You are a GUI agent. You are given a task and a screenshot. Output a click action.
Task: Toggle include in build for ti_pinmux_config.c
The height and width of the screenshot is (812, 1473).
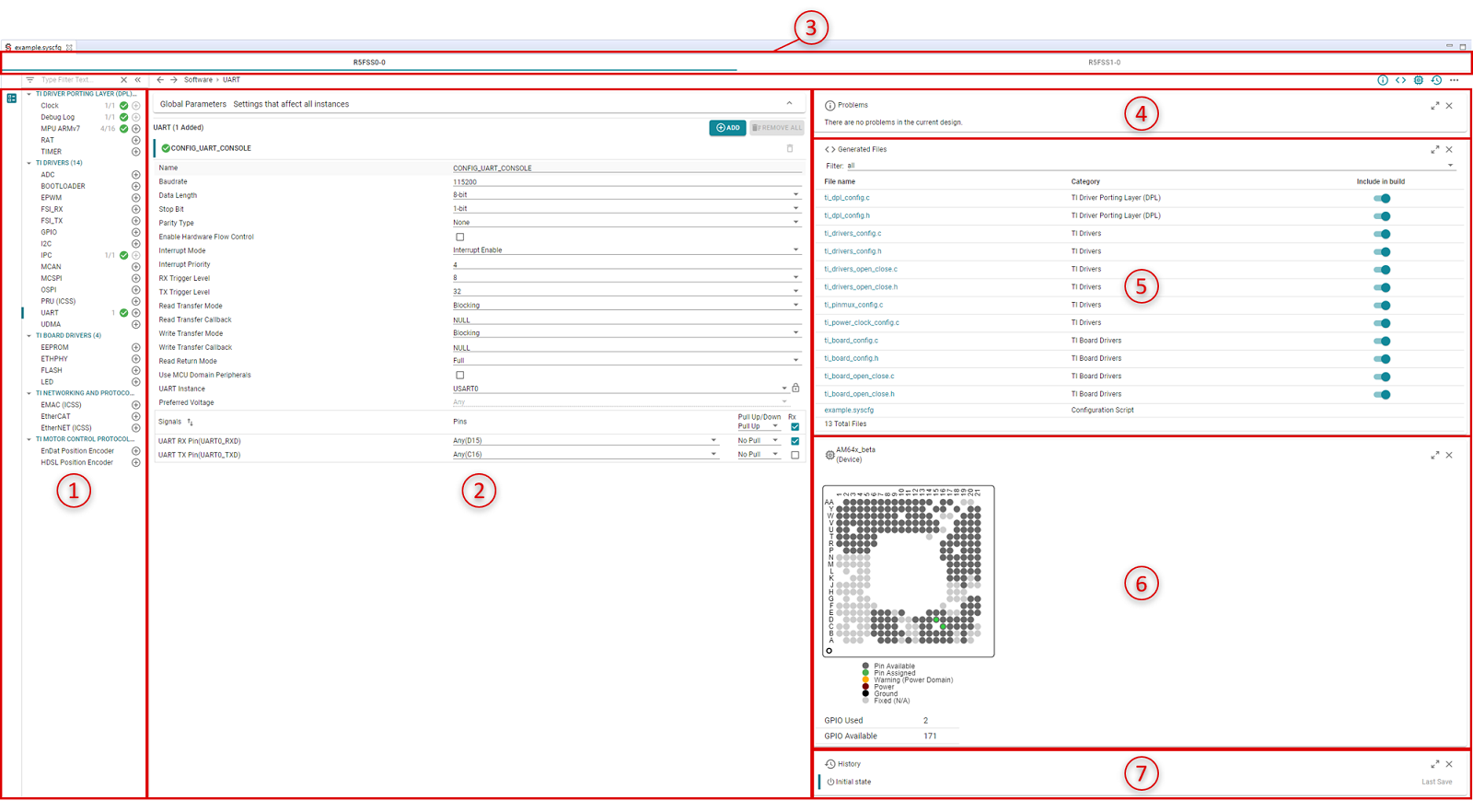click(x=1382, y=305)
